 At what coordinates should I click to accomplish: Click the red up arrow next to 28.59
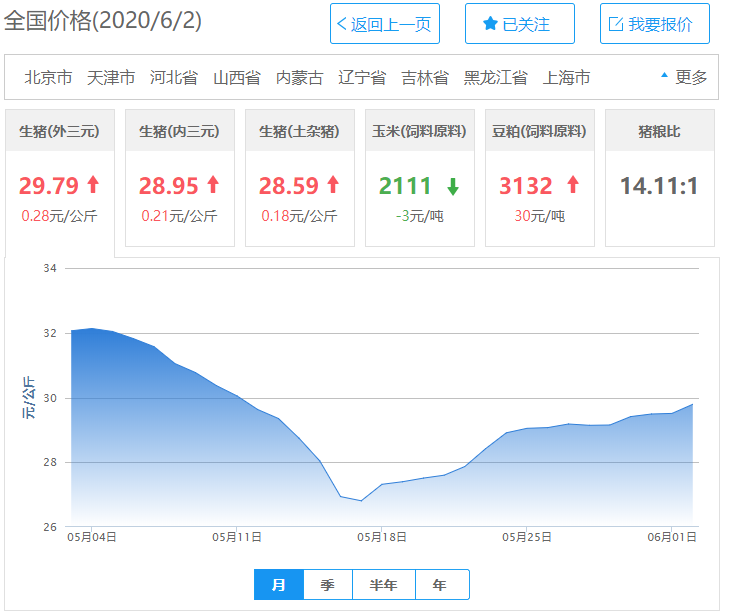point(333,185)
